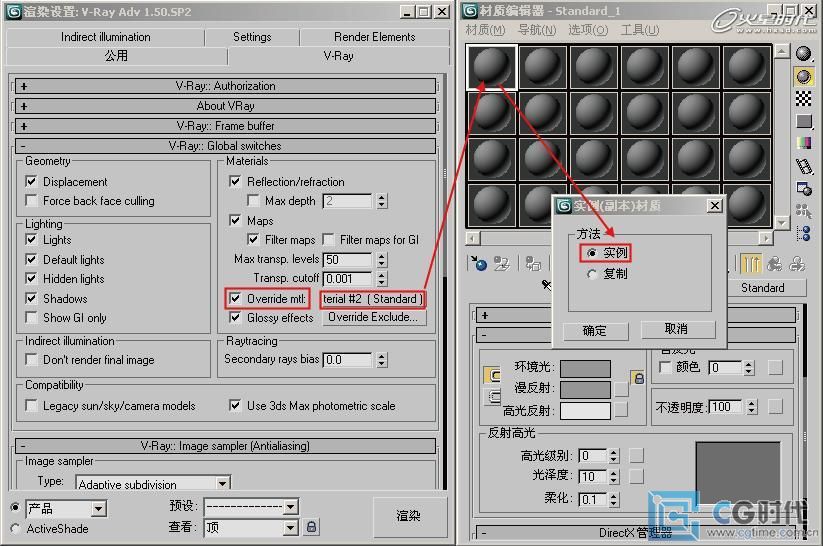823x546 pixels.
Task: Click Assign Material to Selection icon
Action: 533,263
